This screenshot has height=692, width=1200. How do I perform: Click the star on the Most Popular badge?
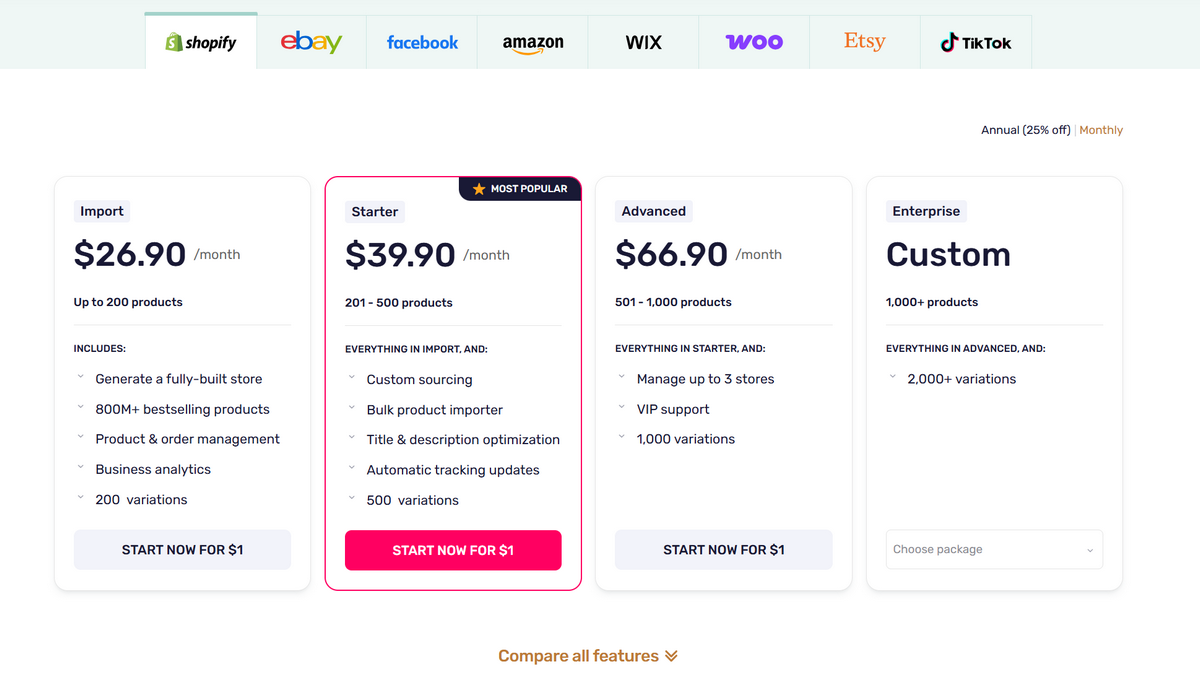point(477,188)
